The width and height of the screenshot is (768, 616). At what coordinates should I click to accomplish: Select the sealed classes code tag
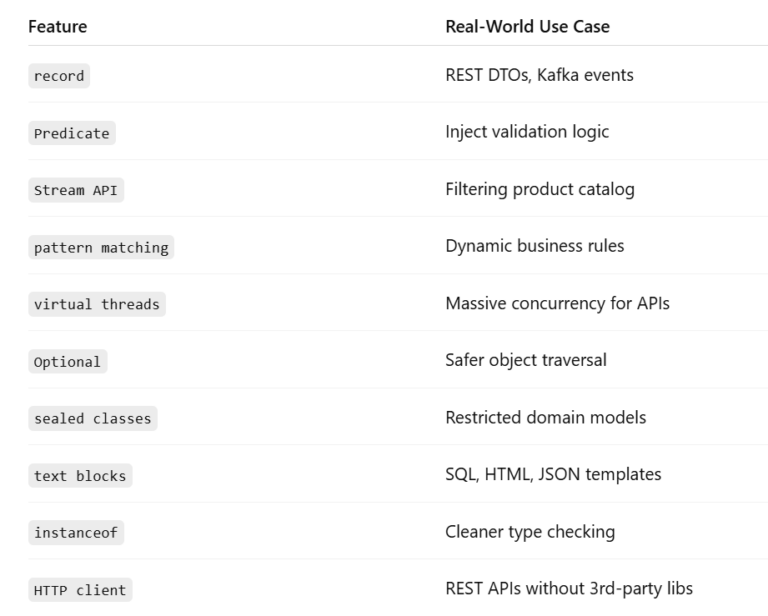tap(92, 419)
